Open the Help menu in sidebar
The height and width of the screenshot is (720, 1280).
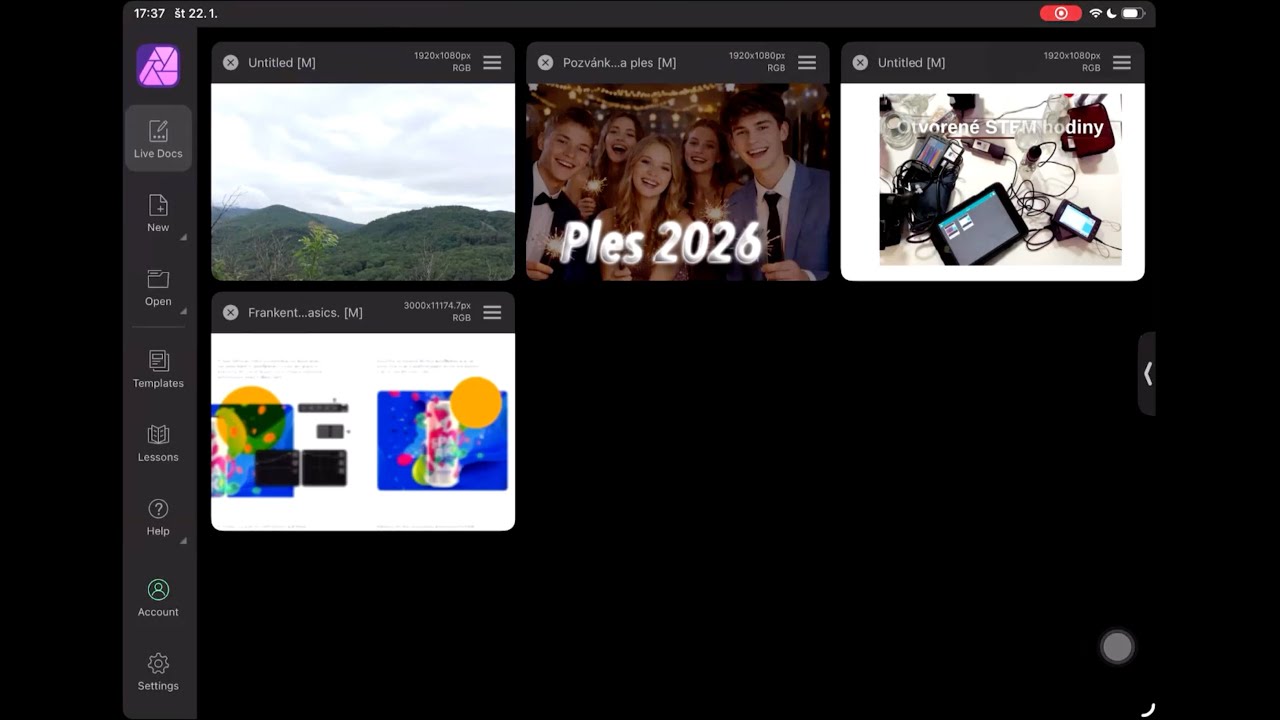tap(158, 517)
